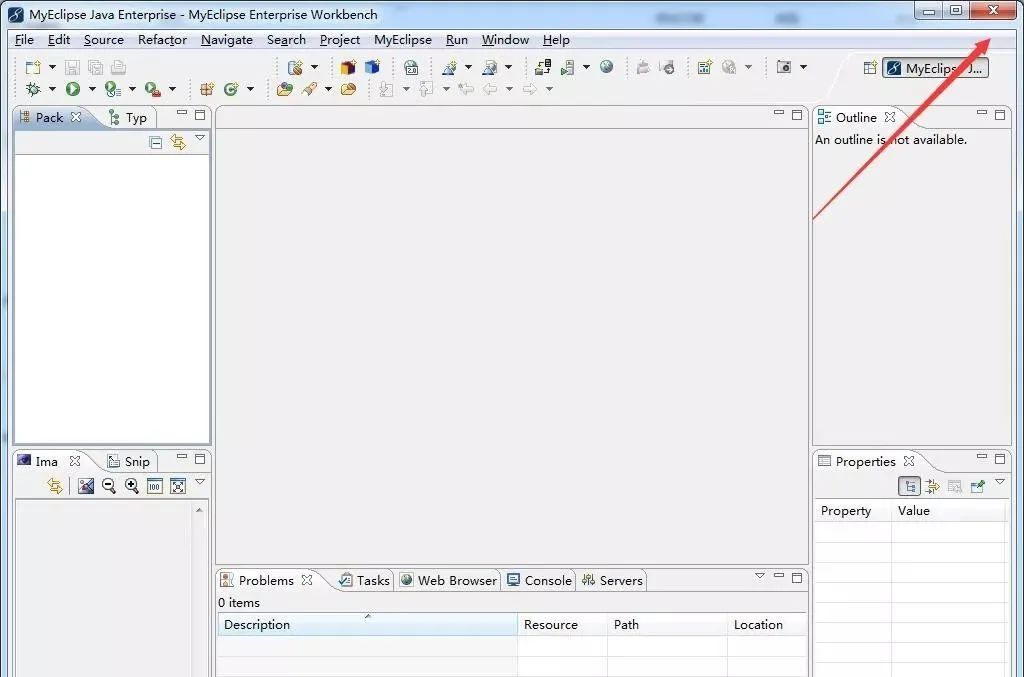
Task: Open the Problems view menu triangle
Action: (759, 576)
